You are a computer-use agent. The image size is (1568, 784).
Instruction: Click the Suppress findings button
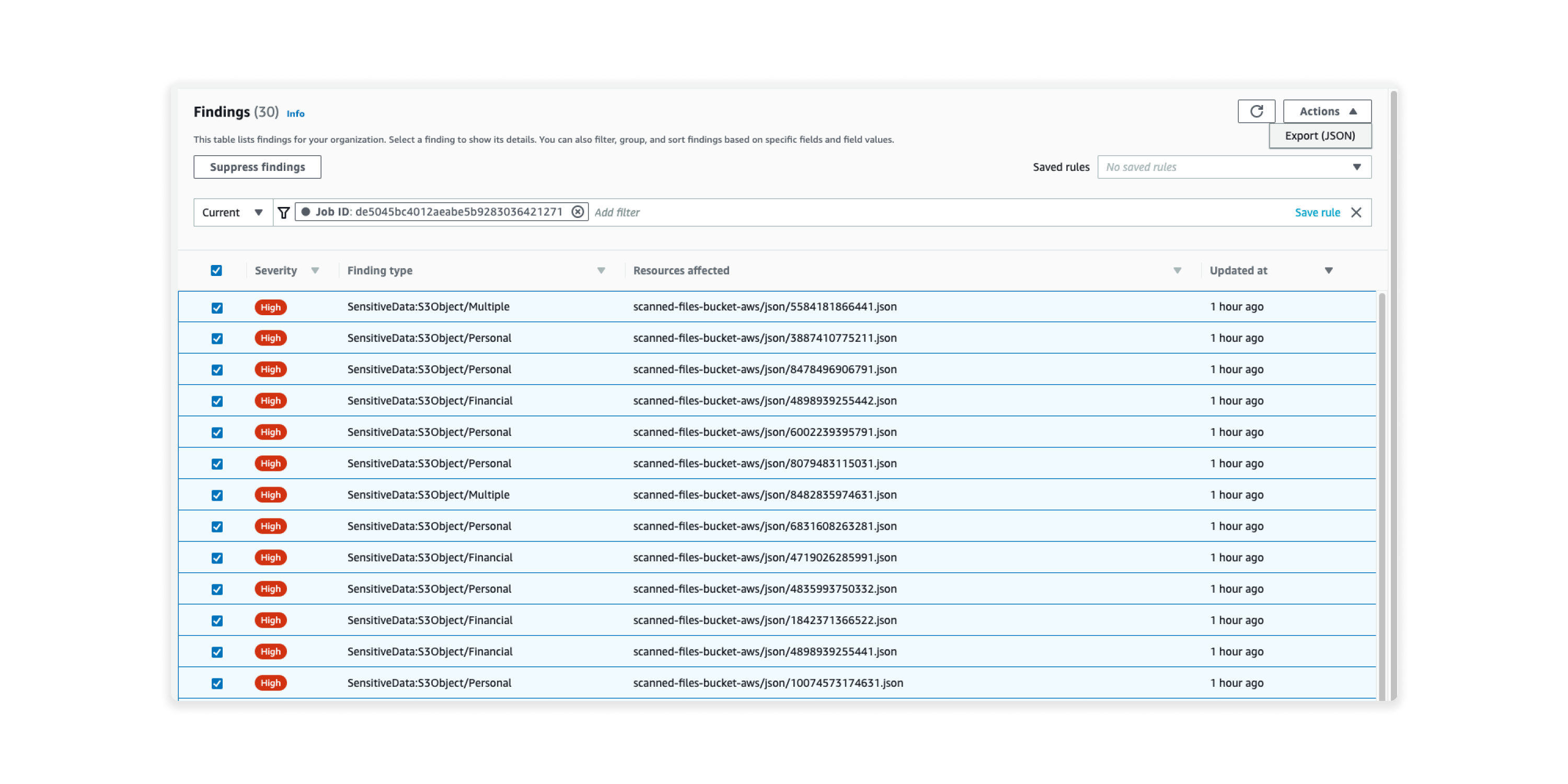[x=257, y=167]
